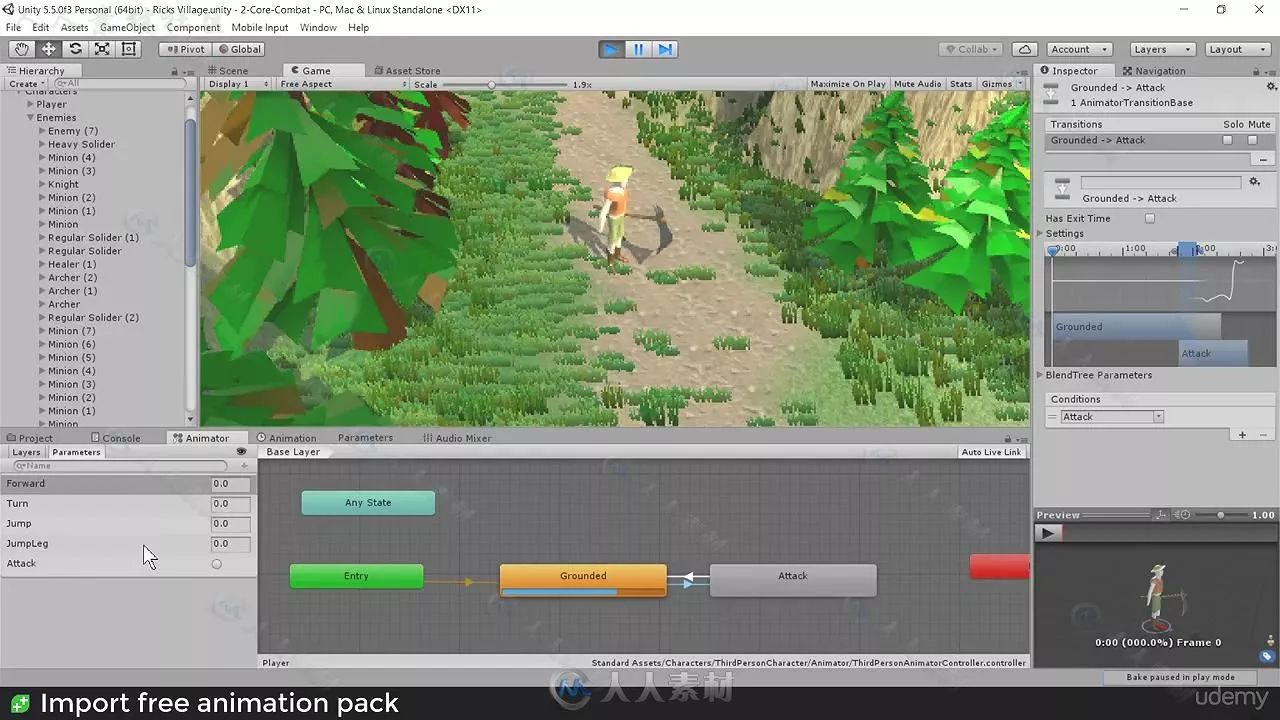
Task: Toggle Pivot handle position
Action: (185, 49)
